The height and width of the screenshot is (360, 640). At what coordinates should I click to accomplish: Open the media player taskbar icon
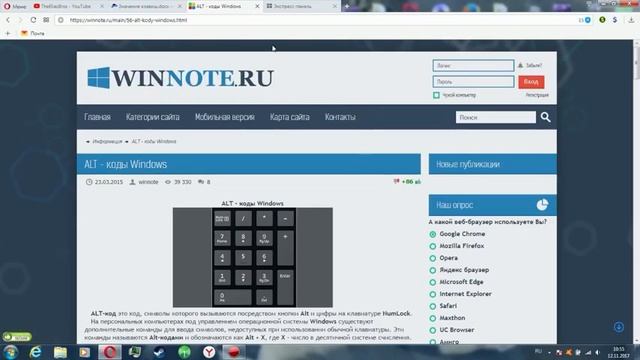[x=84, y=352]
